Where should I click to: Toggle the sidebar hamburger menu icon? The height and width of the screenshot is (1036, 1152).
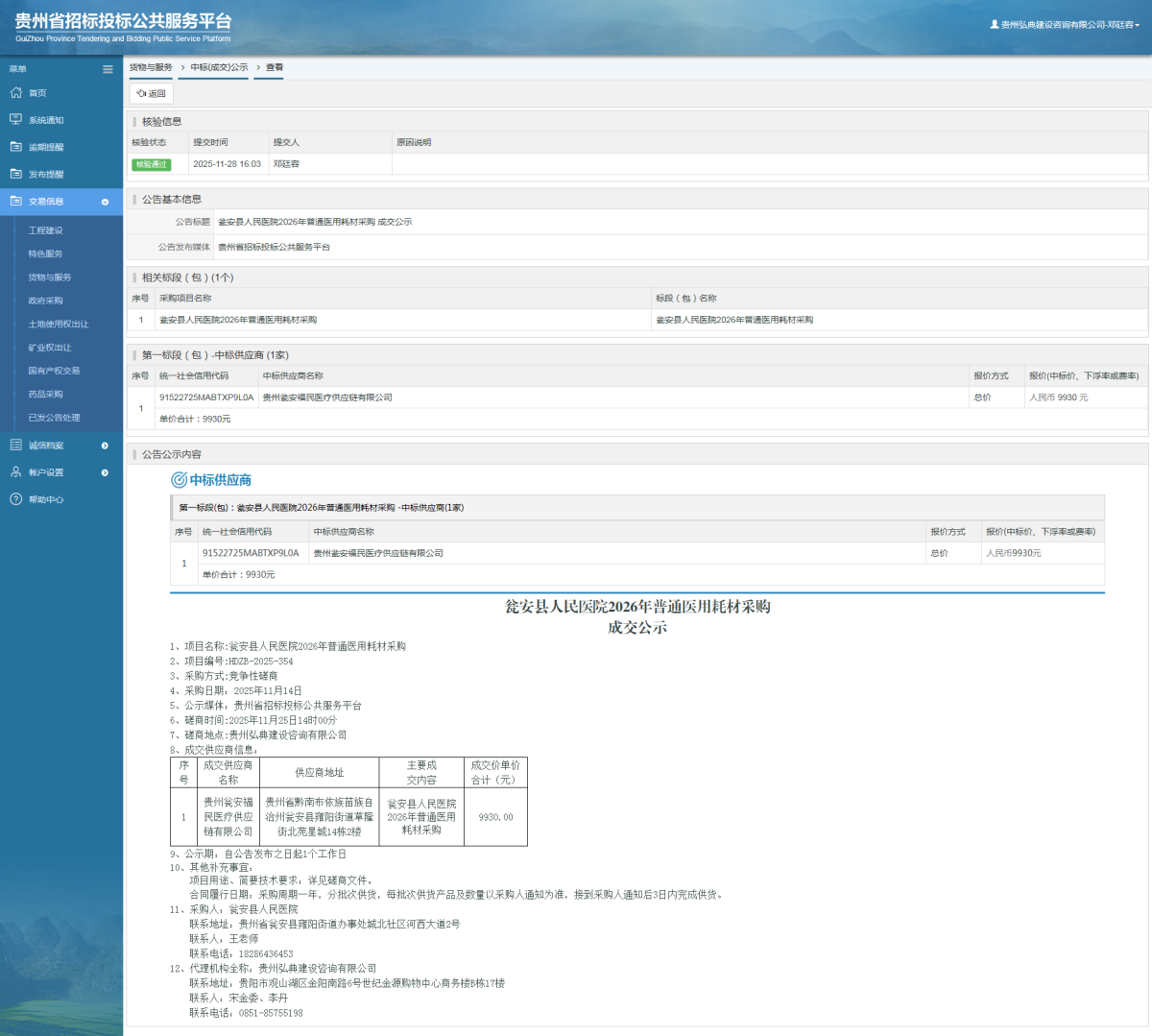[x=108, y=69]
